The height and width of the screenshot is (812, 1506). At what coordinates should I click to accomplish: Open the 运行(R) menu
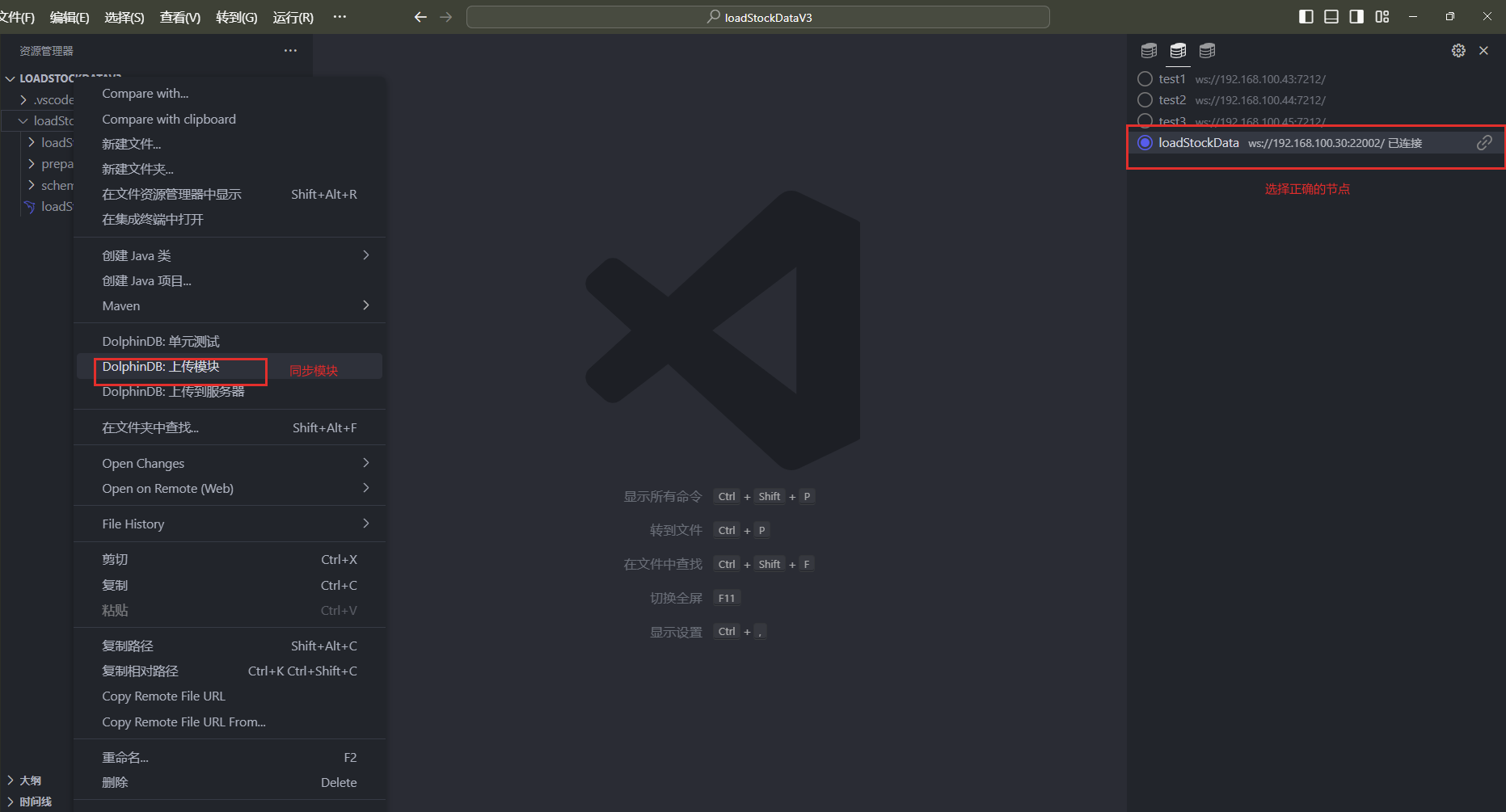[293, 18]
